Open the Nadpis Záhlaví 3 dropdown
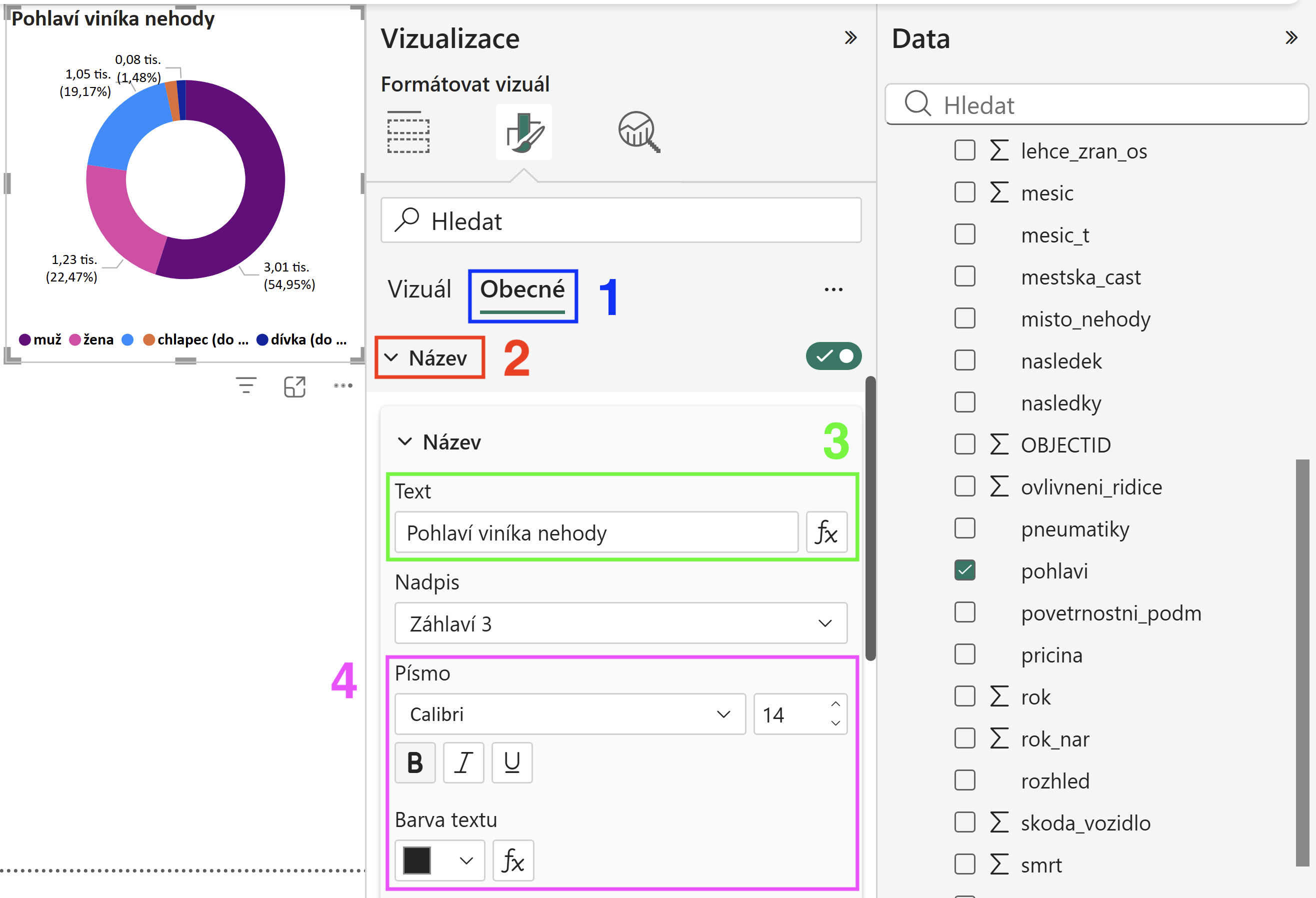Screen dimensions: 1316x898 point(620,623)
